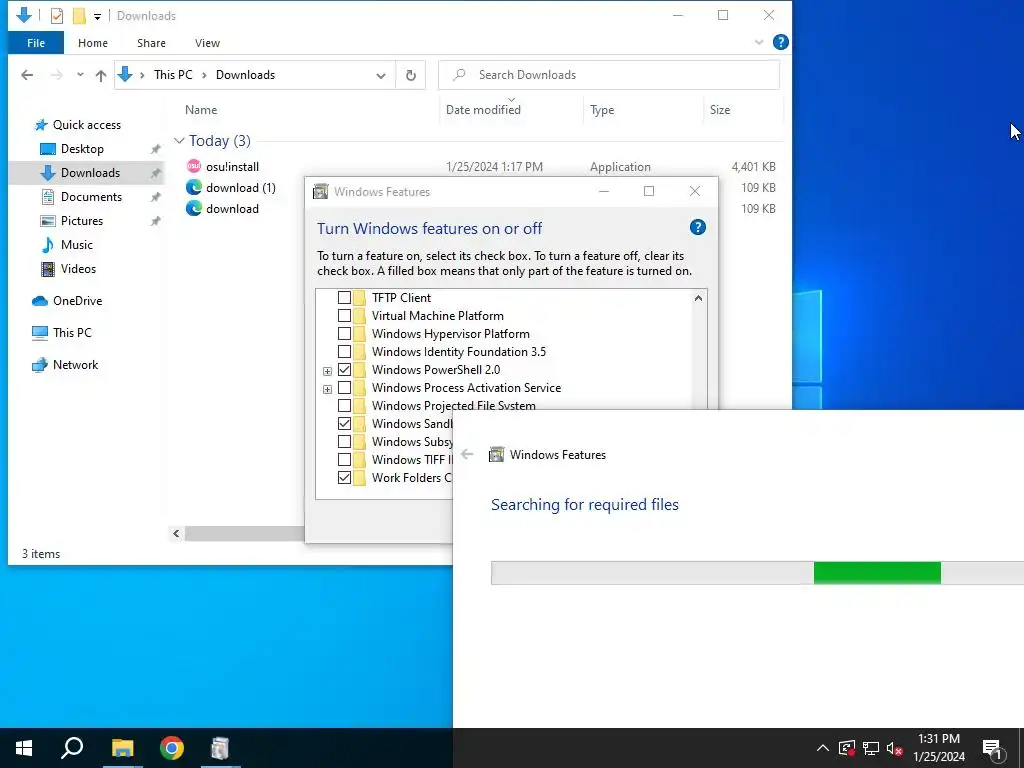Navigate back in File Explorer

pos(27,75)
